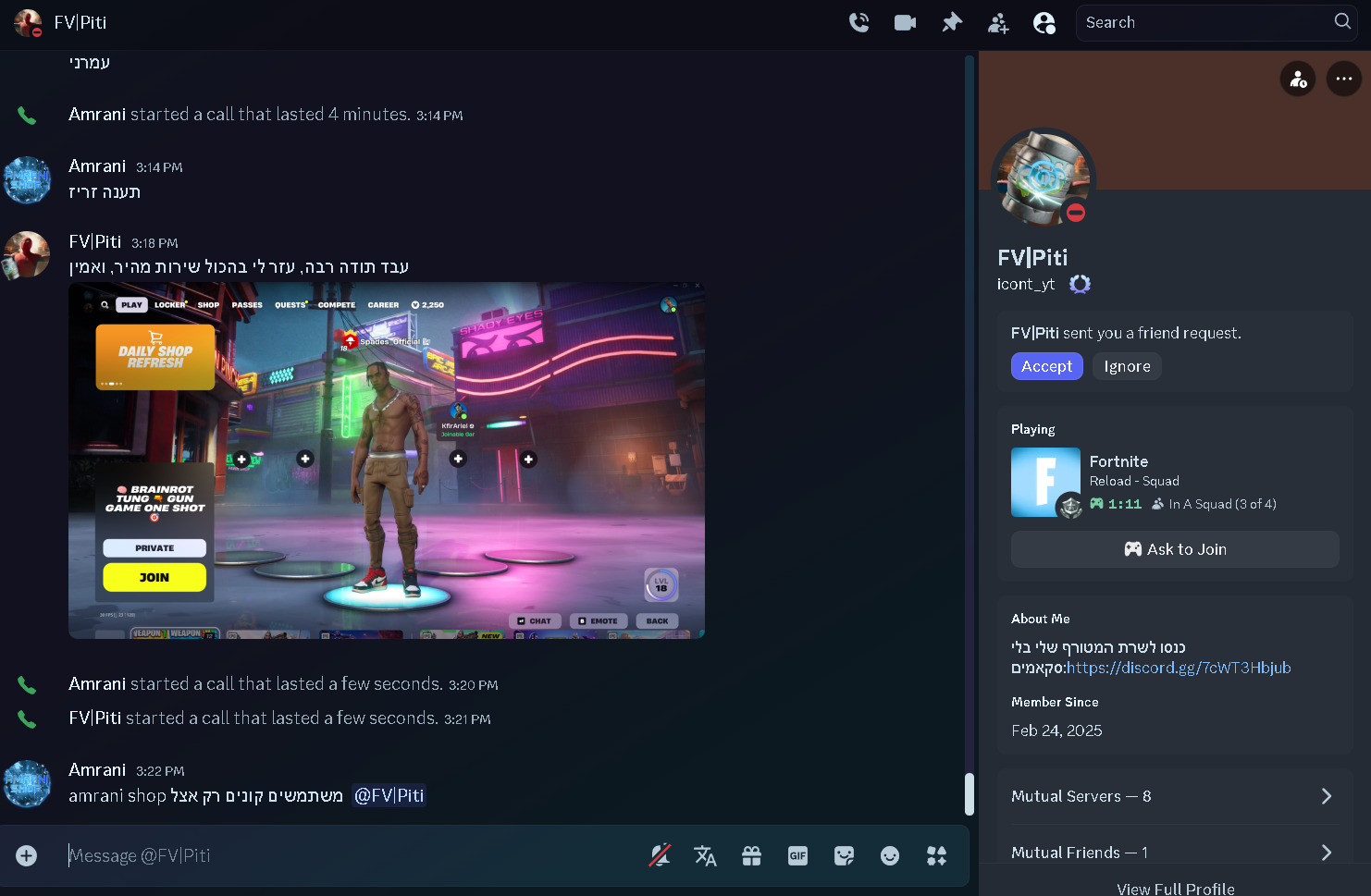The width and height of the screenshot is (1371, 896).
Task: Click the FV|Piti title in header
Action: point(80,22)
